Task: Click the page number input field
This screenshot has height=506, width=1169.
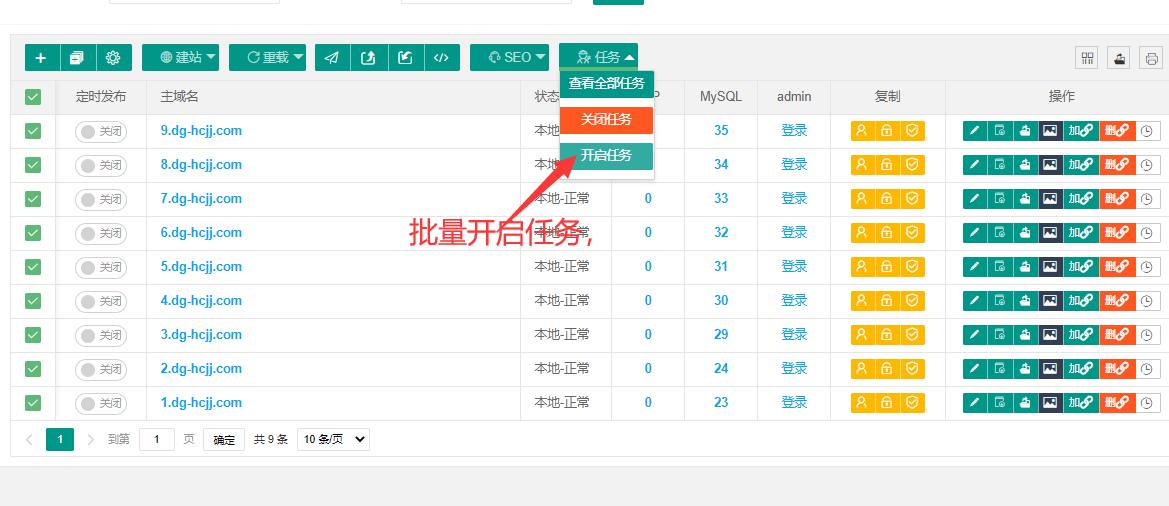Action: pos(157,440)
